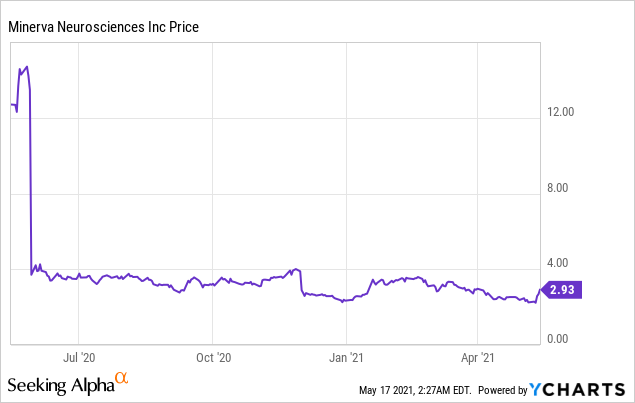Click the sharp price drop before Jan '21
Screen dimensions: 635x403
coord(302,282)
